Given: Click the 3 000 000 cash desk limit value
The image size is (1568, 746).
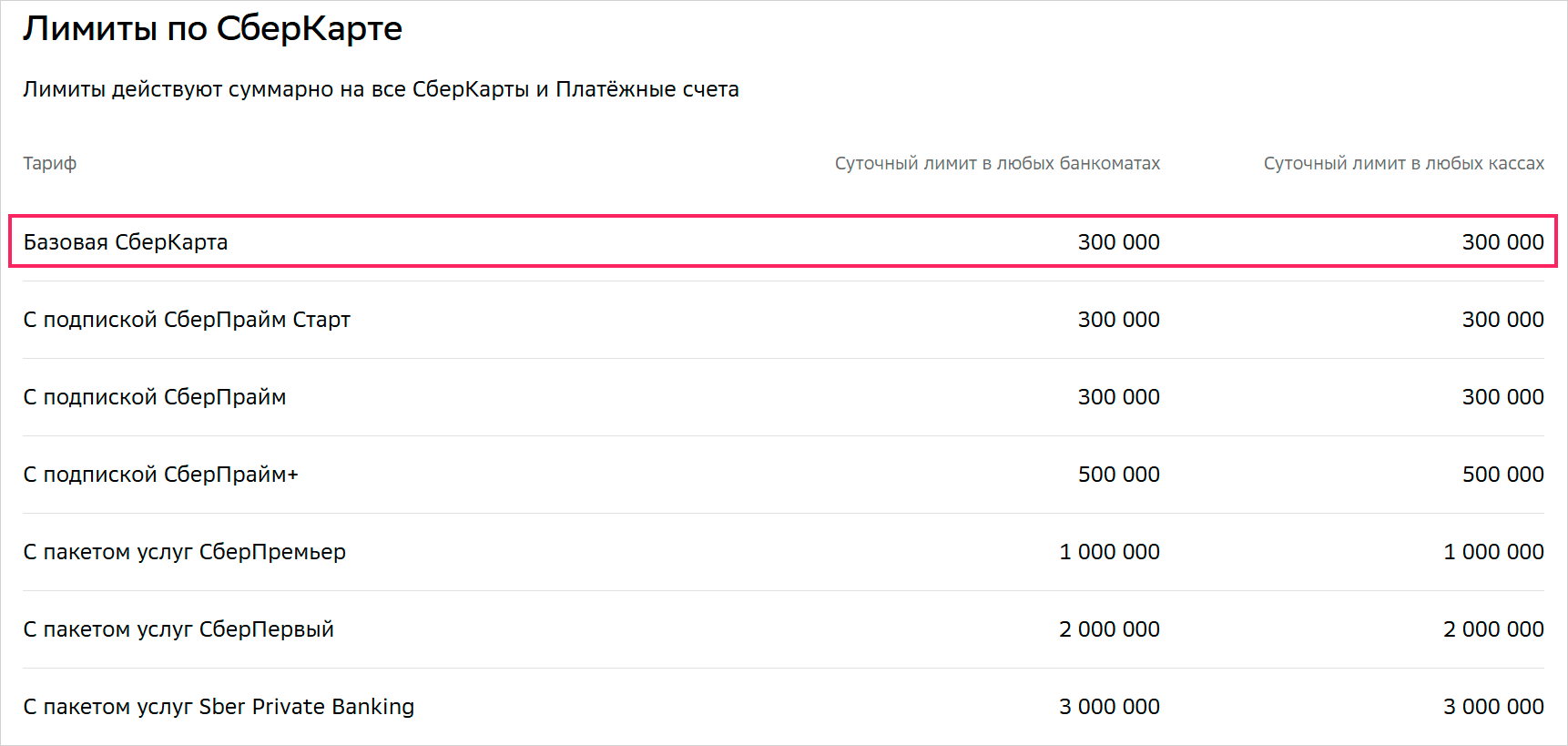Looking at the screenshot, I should point(1494,707).
